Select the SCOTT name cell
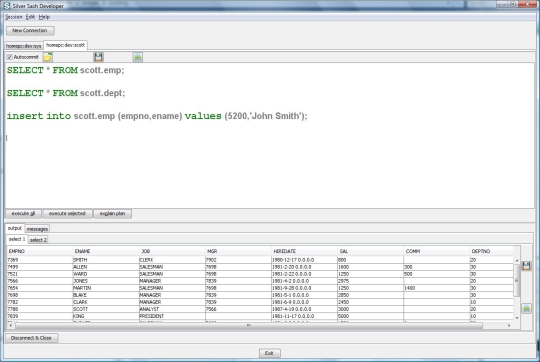 click(x=105, y=309)
